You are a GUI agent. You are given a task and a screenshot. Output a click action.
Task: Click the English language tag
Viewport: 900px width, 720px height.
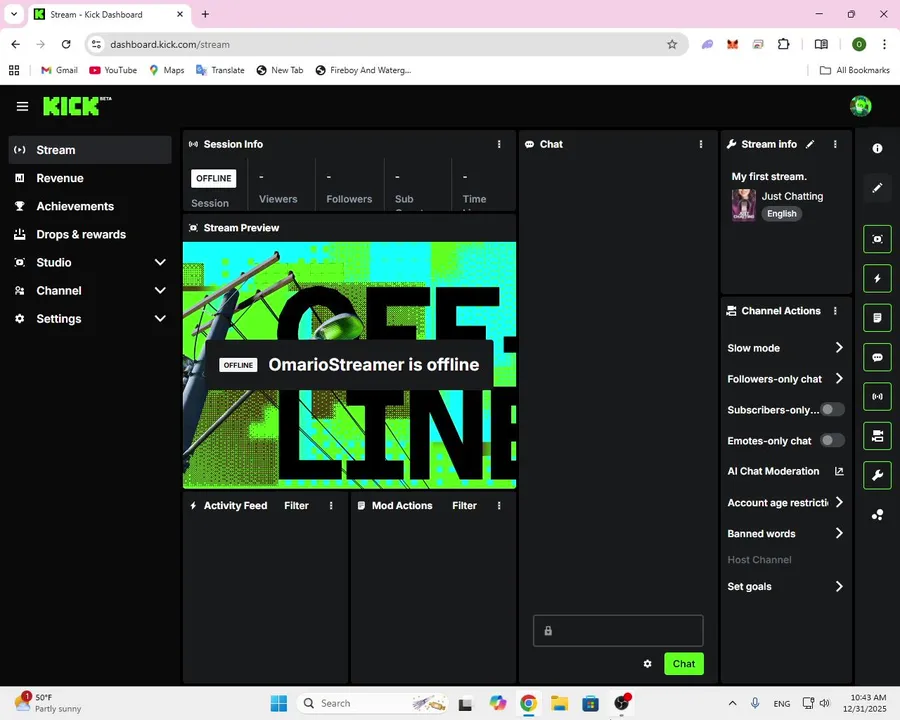pos(781,214)
